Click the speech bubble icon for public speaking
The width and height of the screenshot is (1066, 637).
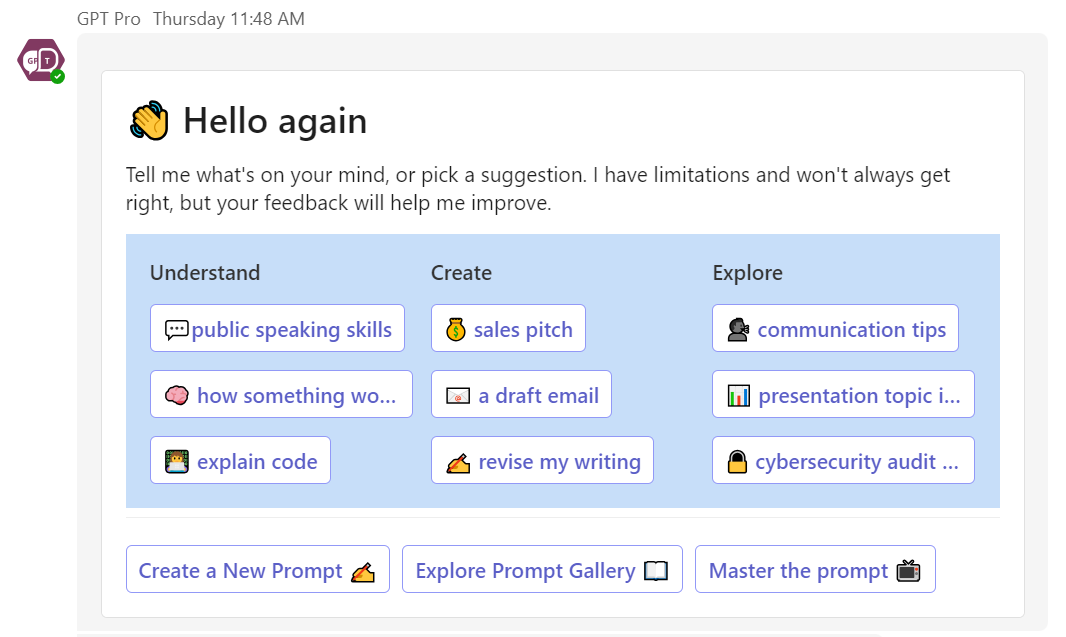pos(176,330)
